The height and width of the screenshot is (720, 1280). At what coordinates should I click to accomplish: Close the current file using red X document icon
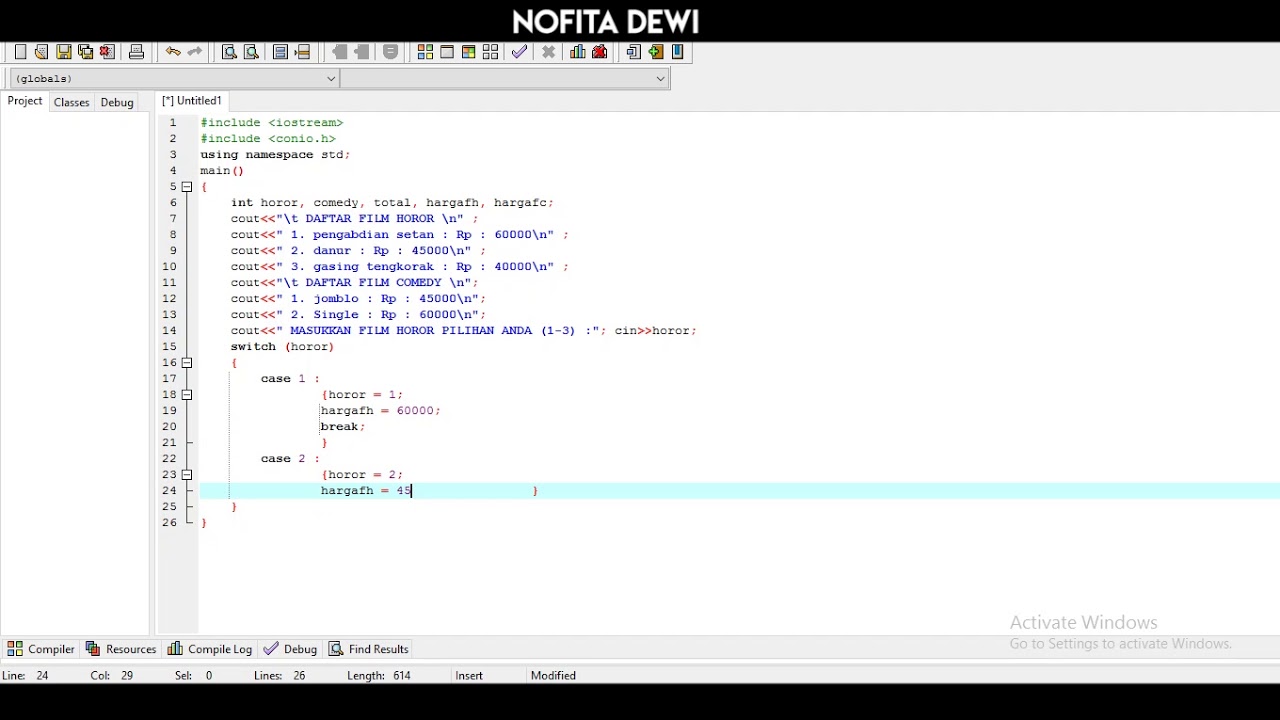pyautogui.click(x=107, y=52)
